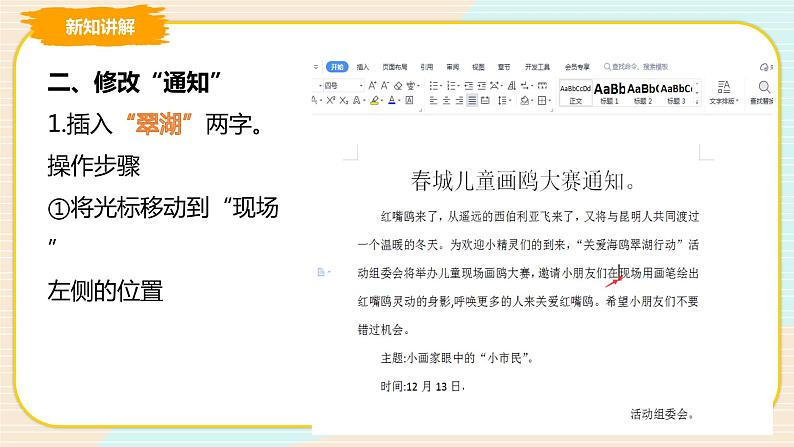Click the character border icon

(409, 100)
